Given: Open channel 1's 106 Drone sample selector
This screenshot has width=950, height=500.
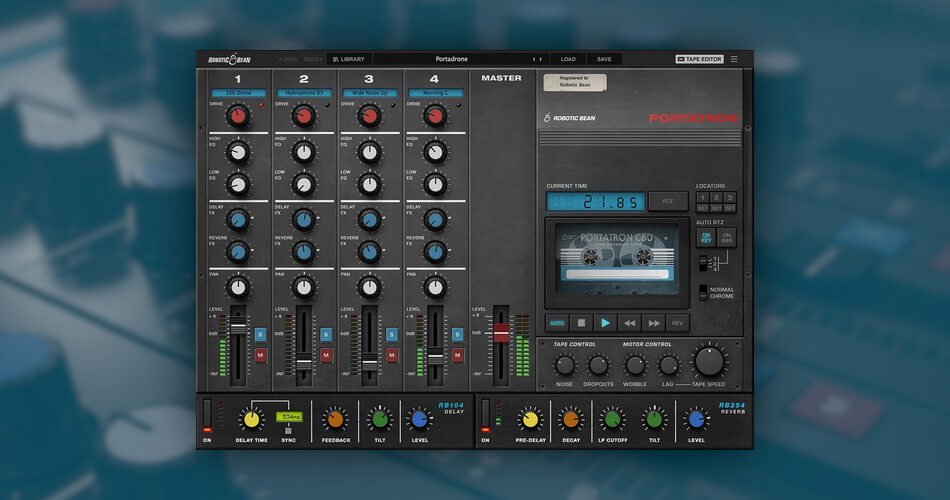Looking at the screenshot, I should [x=237, y=93].
